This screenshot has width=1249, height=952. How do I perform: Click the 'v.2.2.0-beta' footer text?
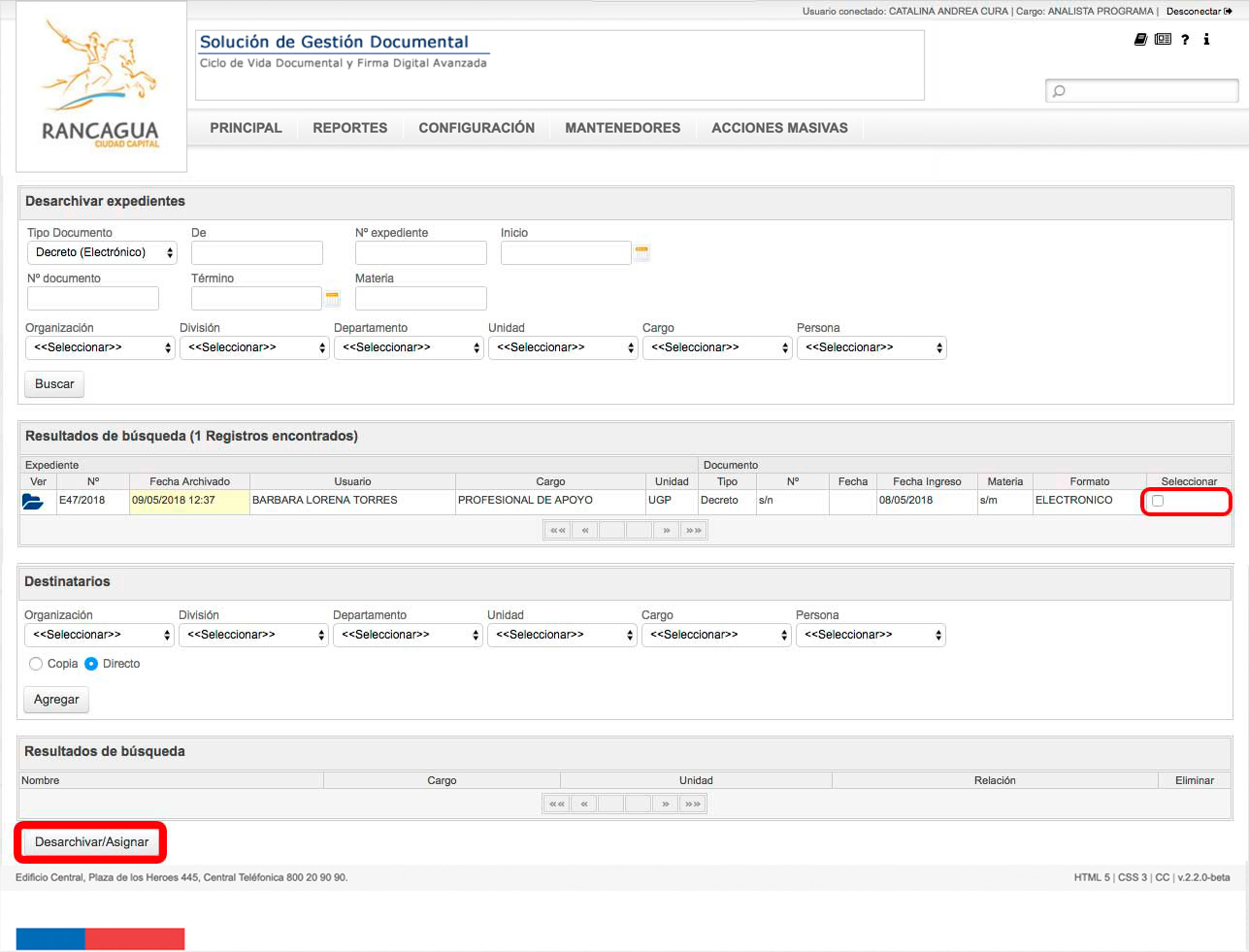(1203, 877)
